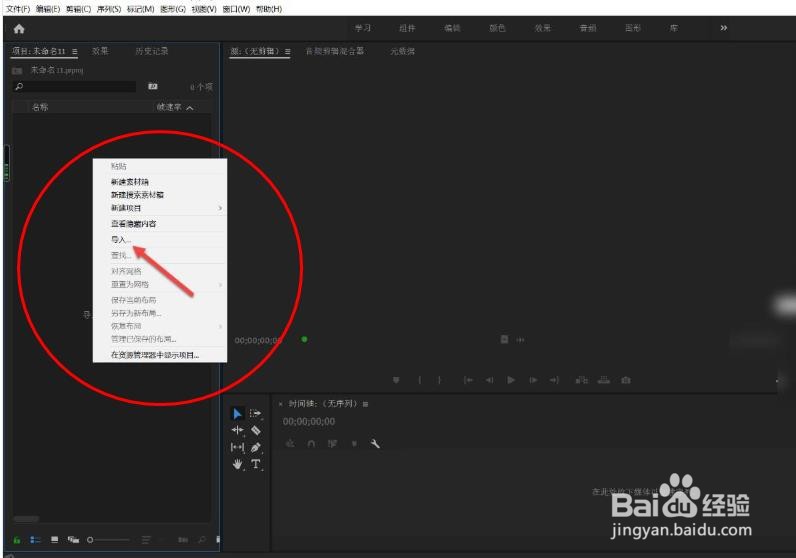Export frame with camera icon
The width and height of the screenshot is (796, 558).
click(626, 380)
